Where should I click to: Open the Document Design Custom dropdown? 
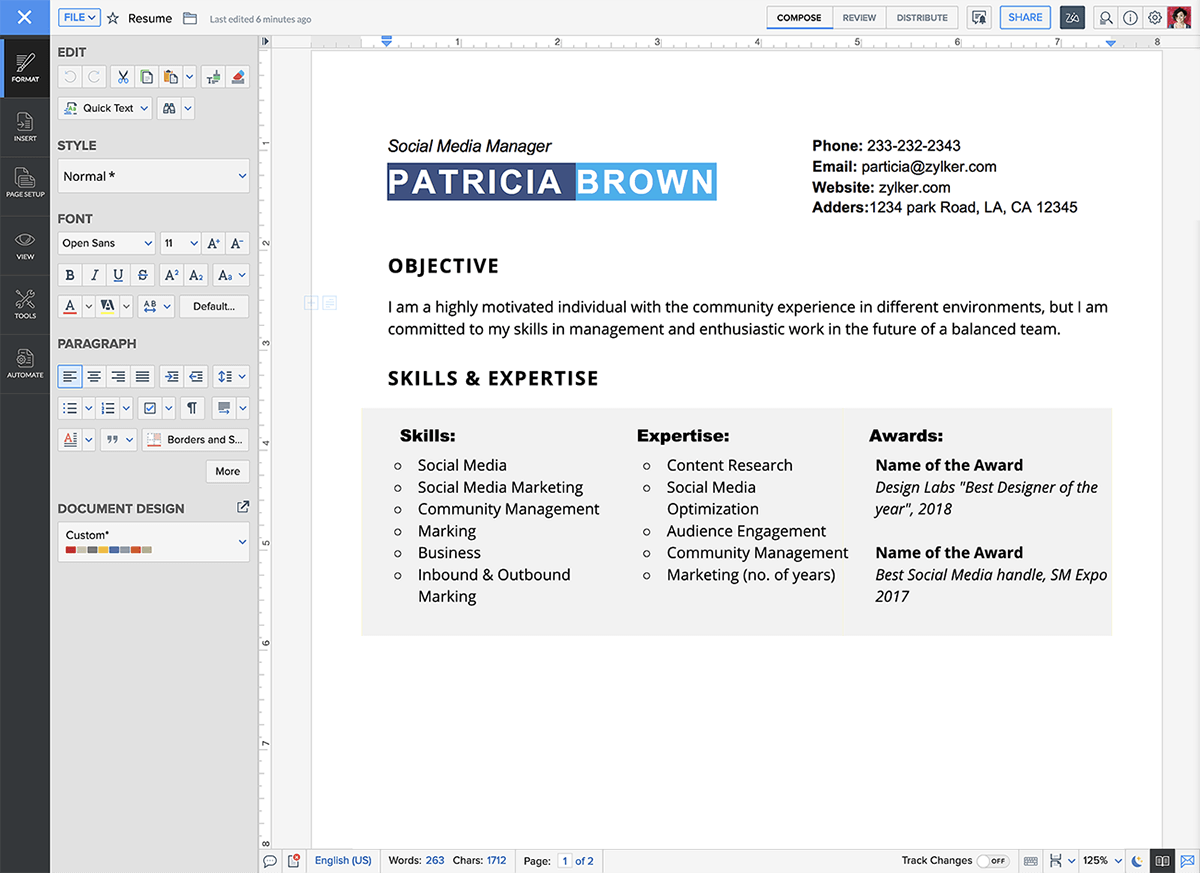coord(152,540)
